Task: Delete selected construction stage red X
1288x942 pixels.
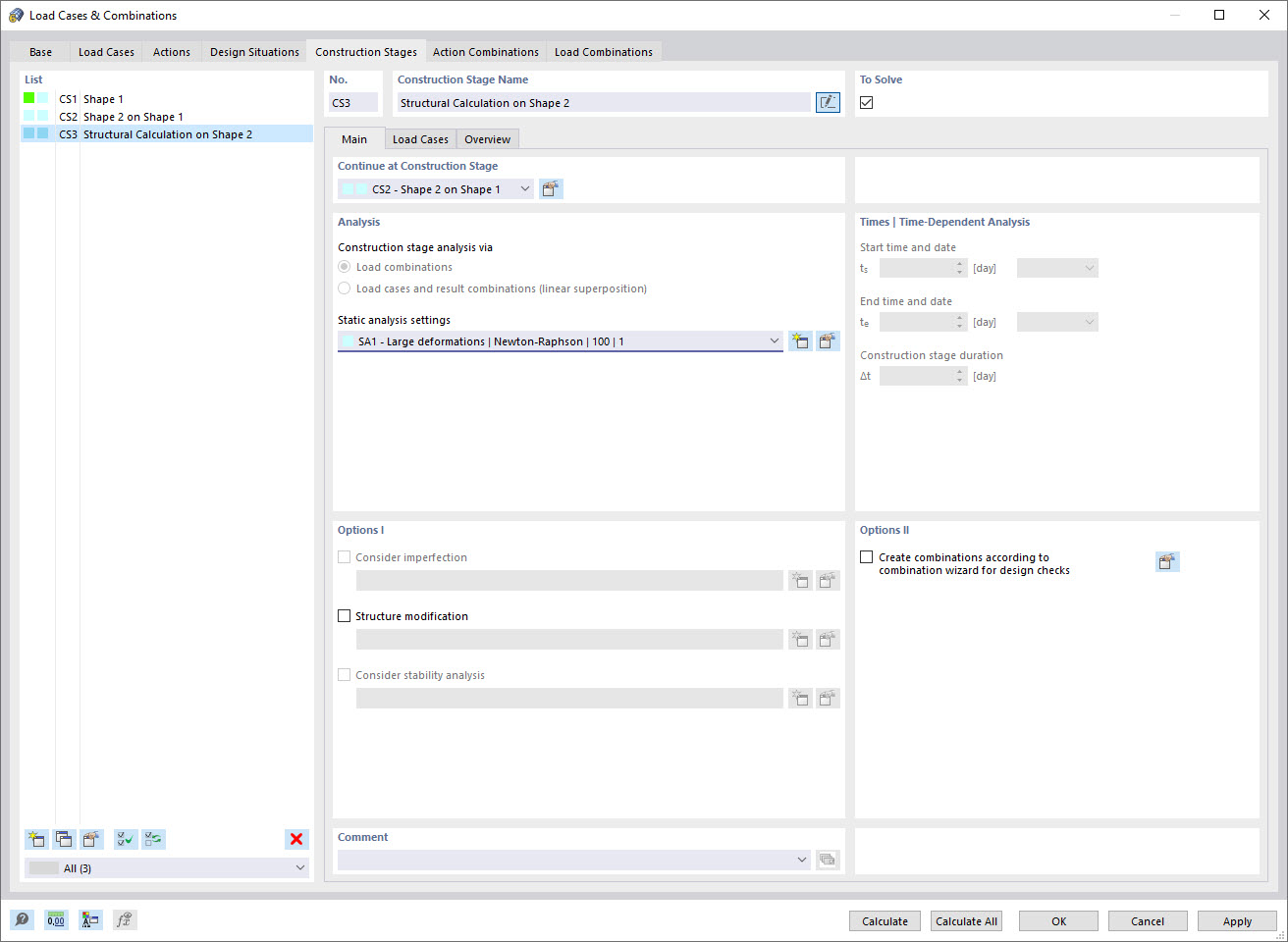Action: click(296, 839)
